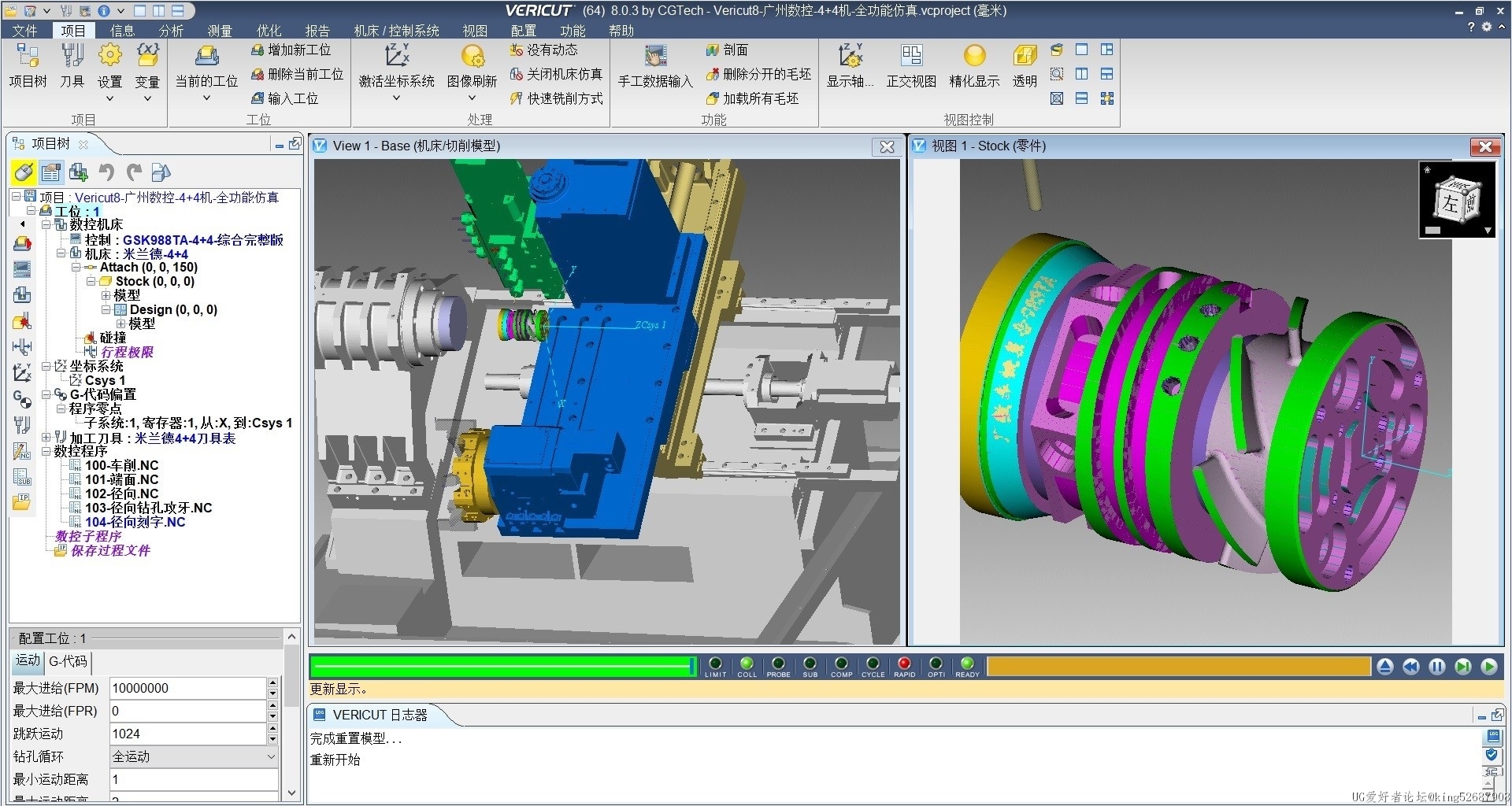Screen dimensions: 1512x806
Task: Click the undo arrow in project tree toolbar
Action: pos(107,172)
